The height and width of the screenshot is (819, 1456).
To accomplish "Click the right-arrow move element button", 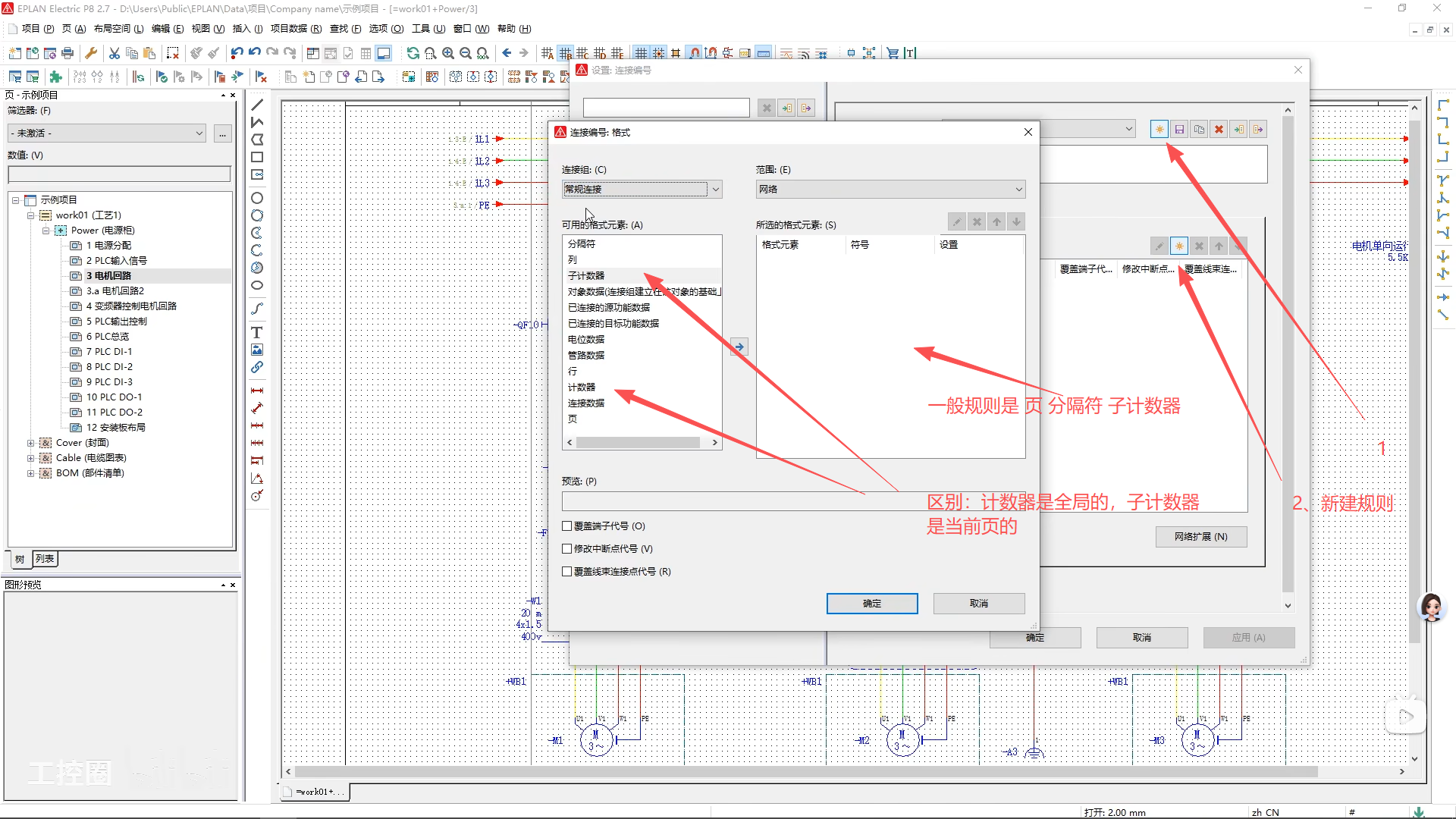I will pos(739,347).
